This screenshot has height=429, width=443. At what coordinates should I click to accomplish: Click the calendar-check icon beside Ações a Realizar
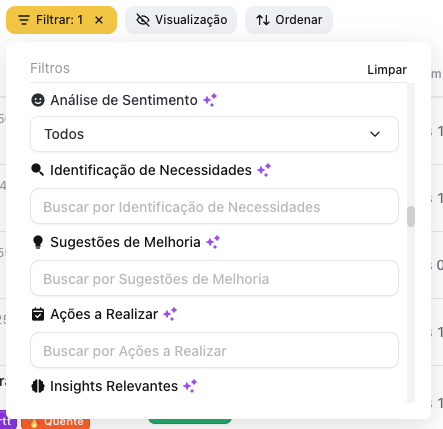click(x=38, y=314)
